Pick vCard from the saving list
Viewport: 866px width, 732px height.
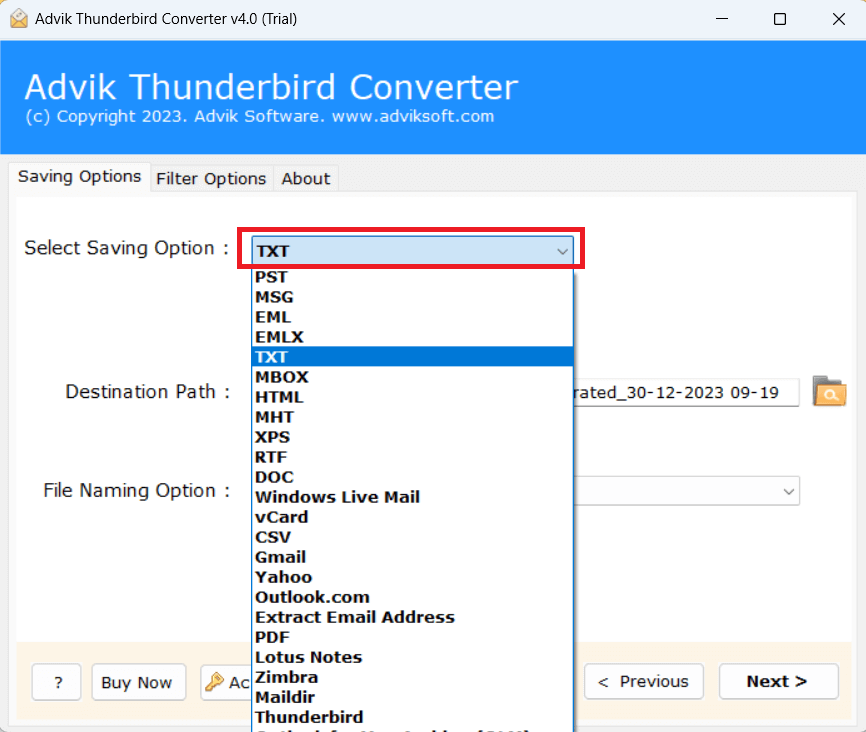[413, 517]
